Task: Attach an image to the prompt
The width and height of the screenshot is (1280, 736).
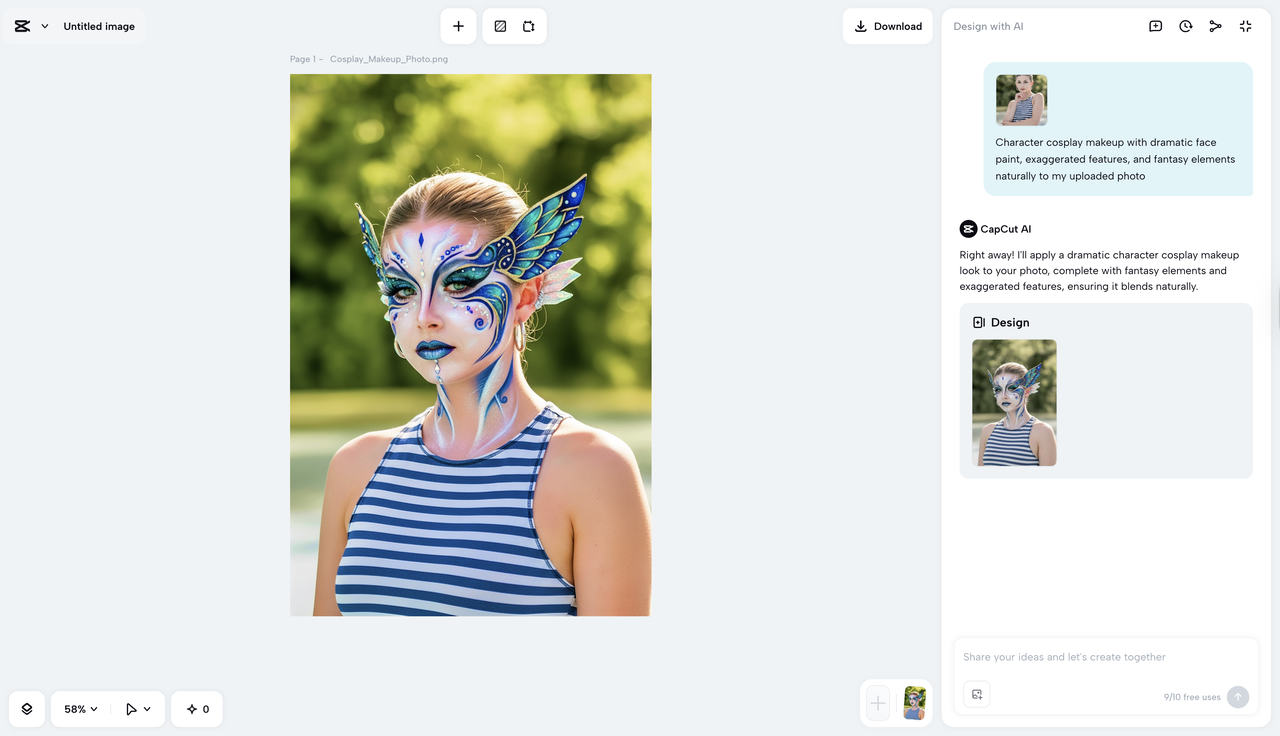Action: pos(977,694)
